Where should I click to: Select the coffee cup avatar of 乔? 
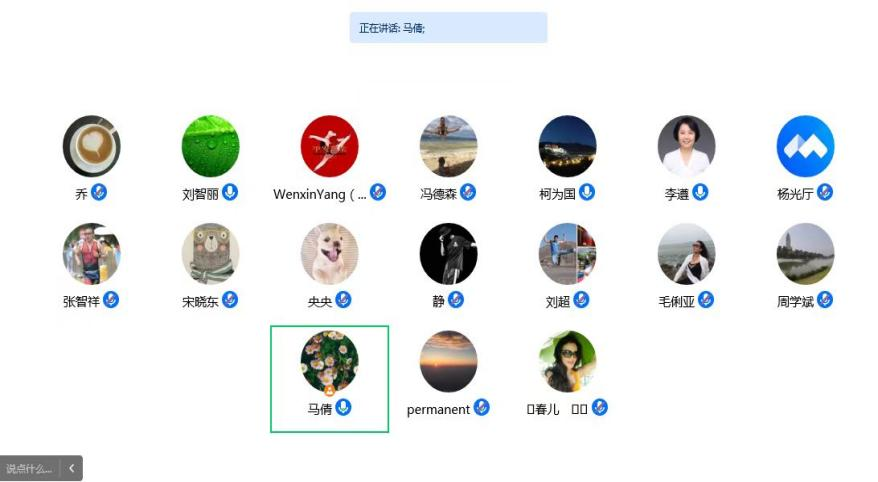click(x=91, y=146)
